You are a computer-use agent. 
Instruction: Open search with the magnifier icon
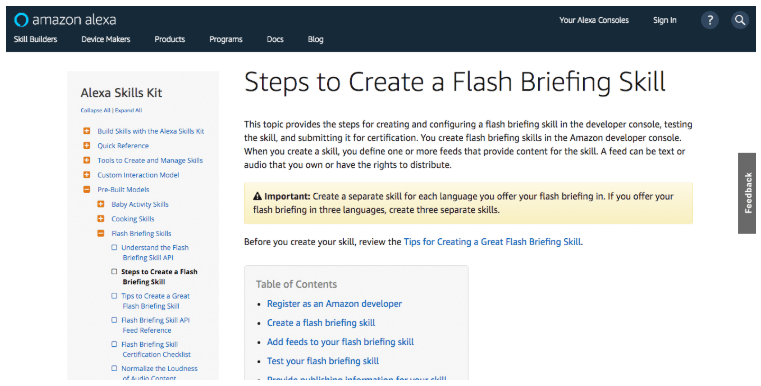click(x=740, y=20)
